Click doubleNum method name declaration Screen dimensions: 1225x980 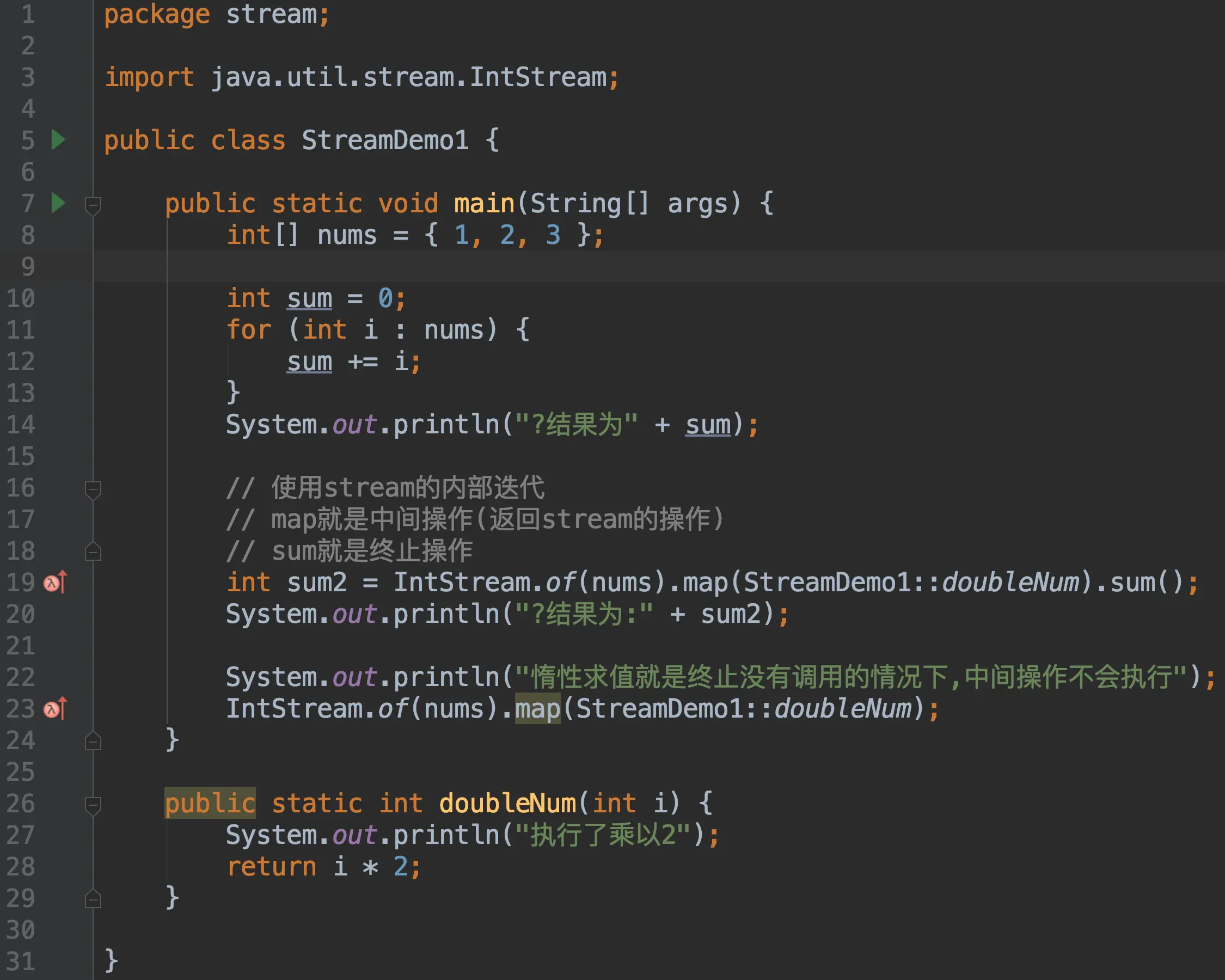click(x=507, y=803)
